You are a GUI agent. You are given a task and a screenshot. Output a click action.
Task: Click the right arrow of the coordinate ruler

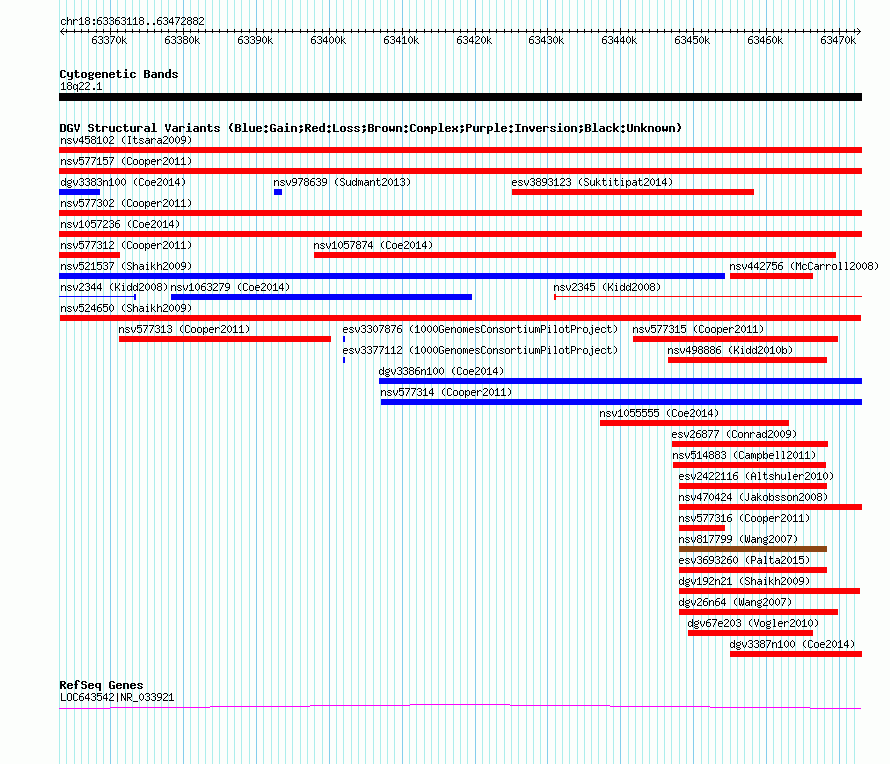click(x=859, y=31)
